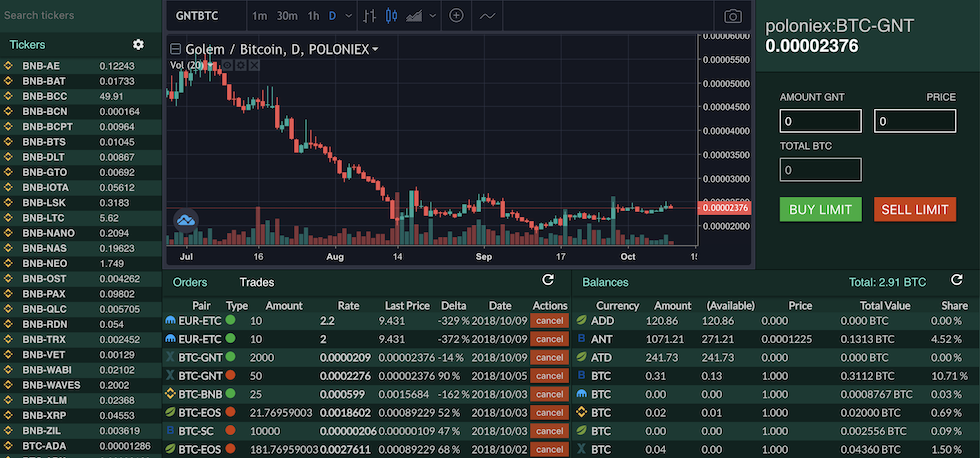The image size is (980, 458).
Task: Click Binance icon beside BTC-ADA ticker
Action: 8,446
